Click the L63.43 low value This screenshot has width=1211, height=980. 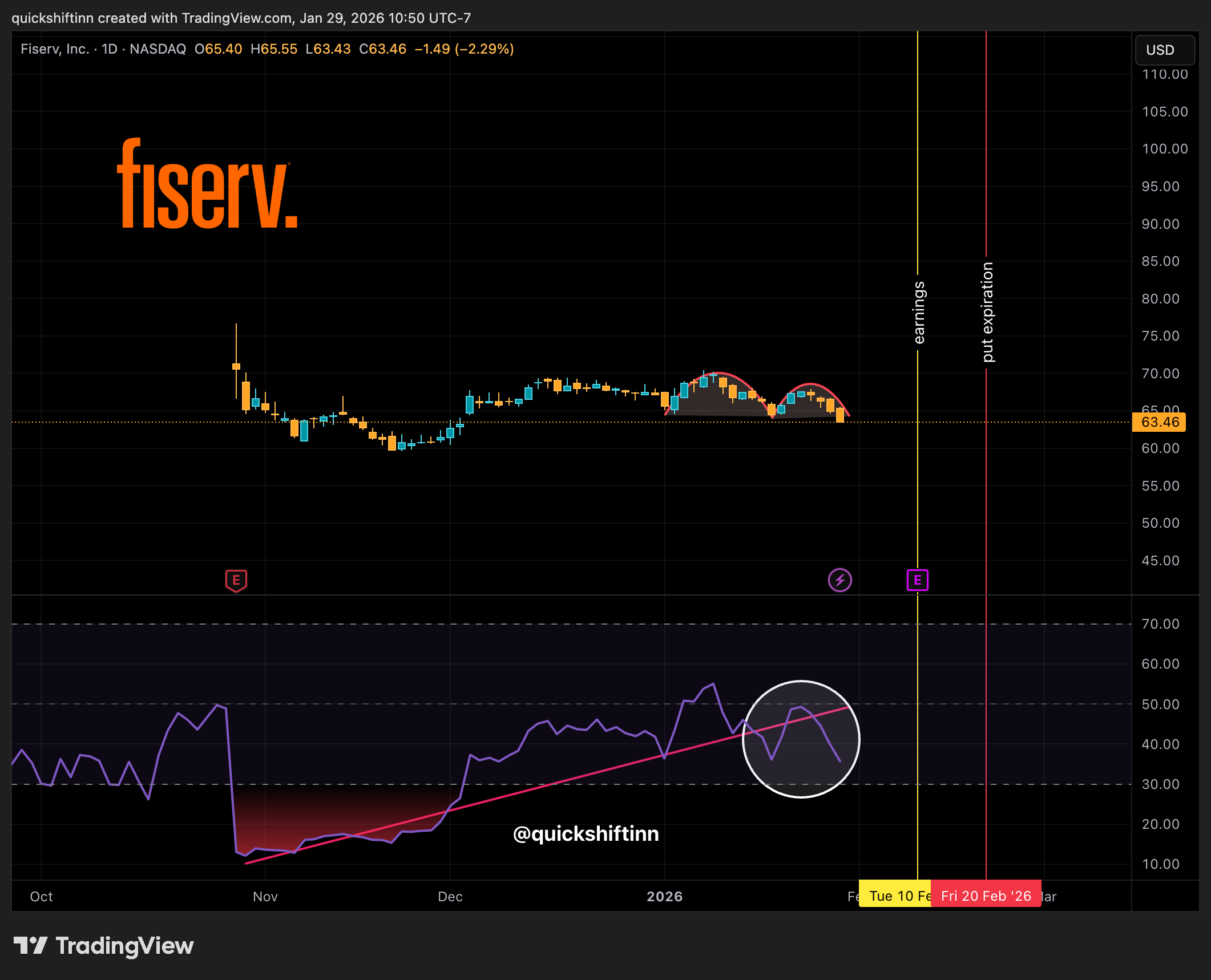(328, 49)
